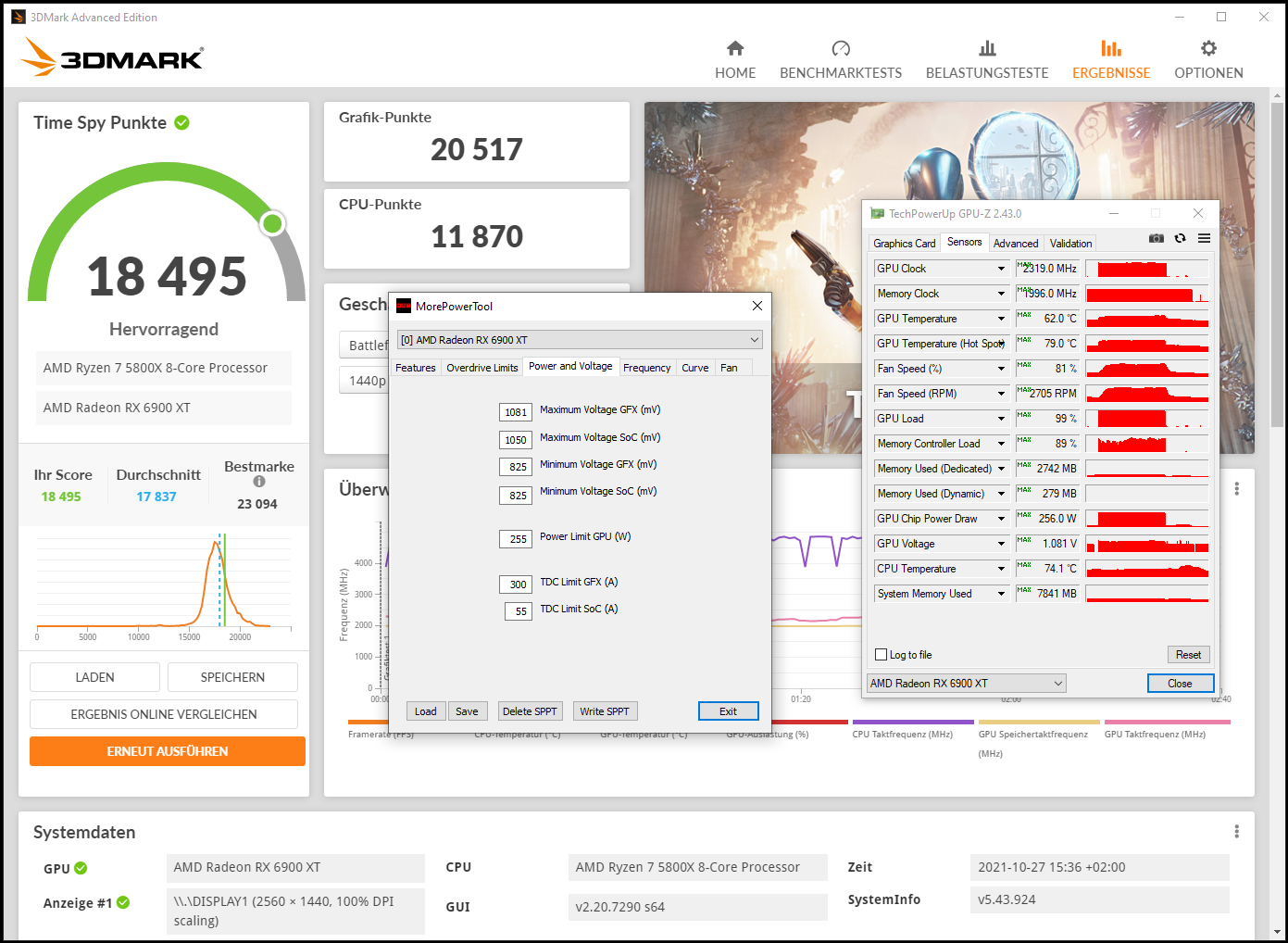Screen dimensions: 1288x943
Task: Open the BELASTUNGSTESTE bar chart icon
Action: click(x=987, y=48)
